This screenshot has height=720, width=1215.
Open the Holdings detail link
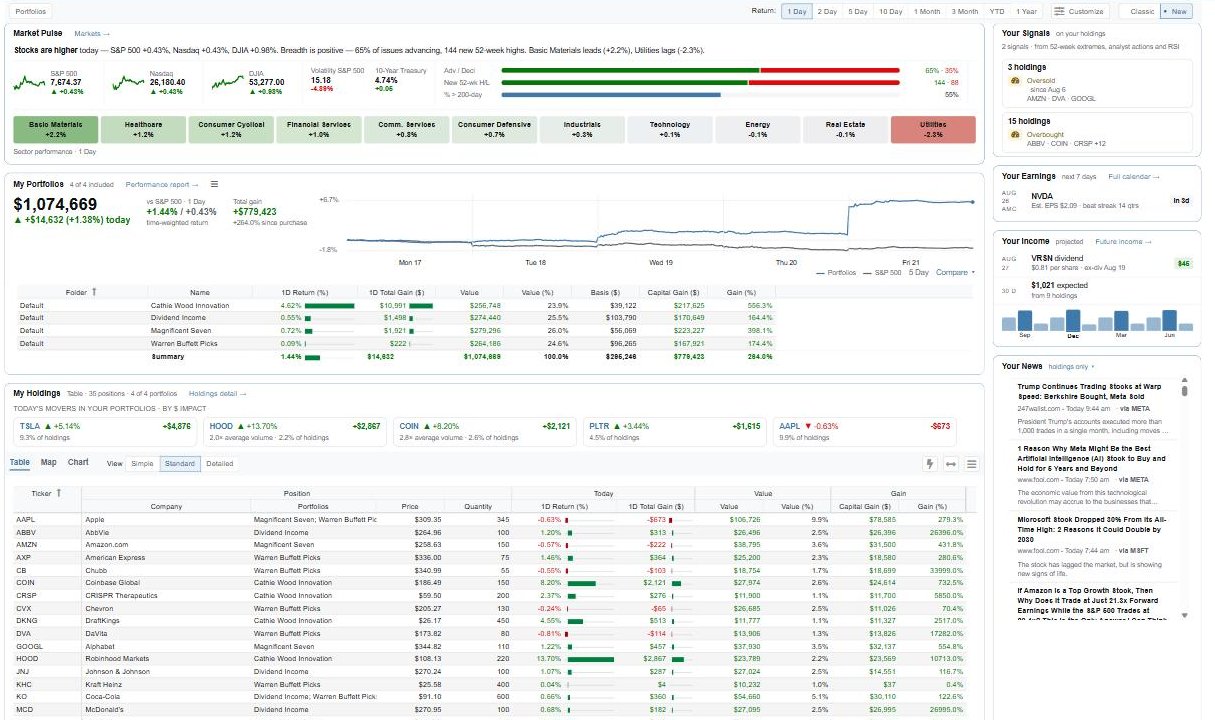[x=217, y=393]
